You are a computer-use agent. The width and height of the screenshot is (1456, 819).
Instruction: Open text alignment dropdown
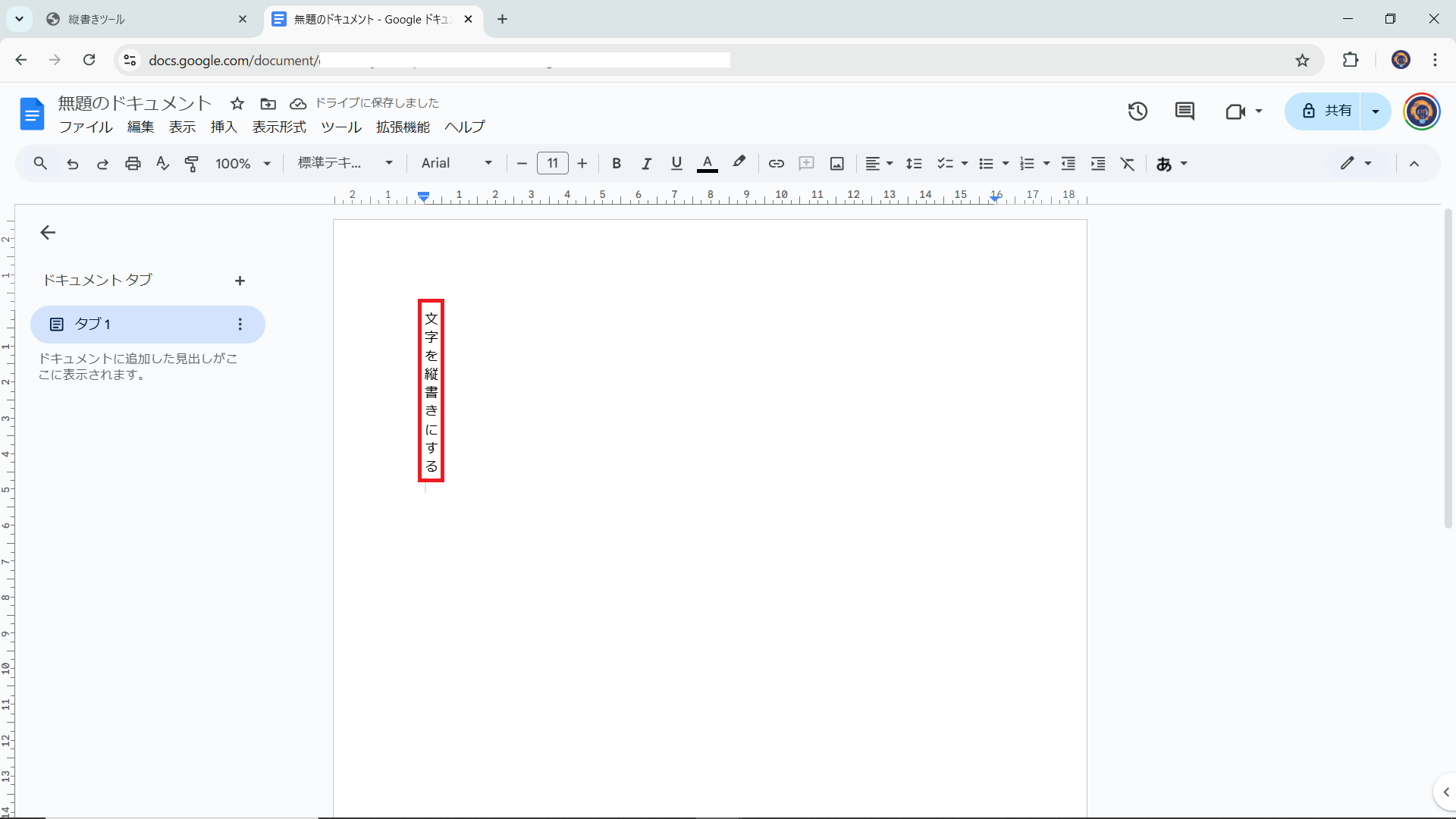point(880,163)
